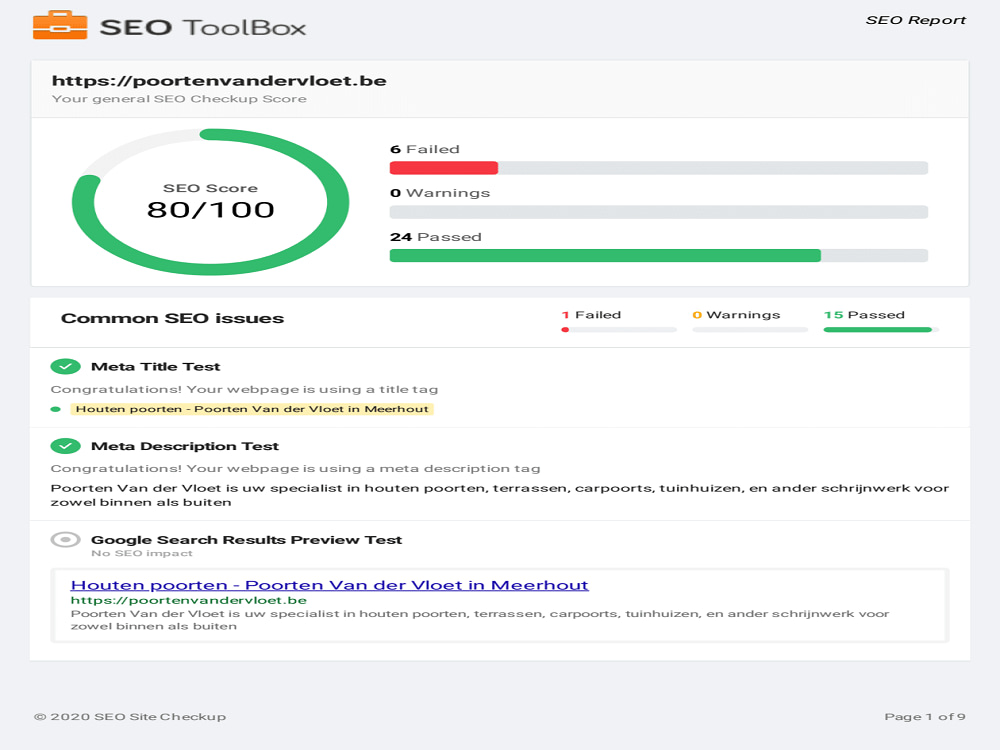Screen dimensions: 1000x750
Task: Click the SEO Score 80/100 circular gauge
Action: [x=210, y=202]
